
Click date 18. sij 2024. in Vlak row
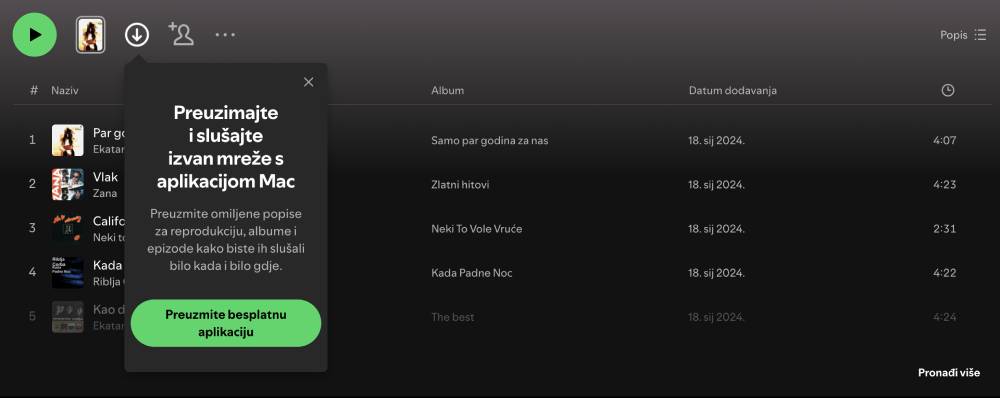[x=716, y=185]
